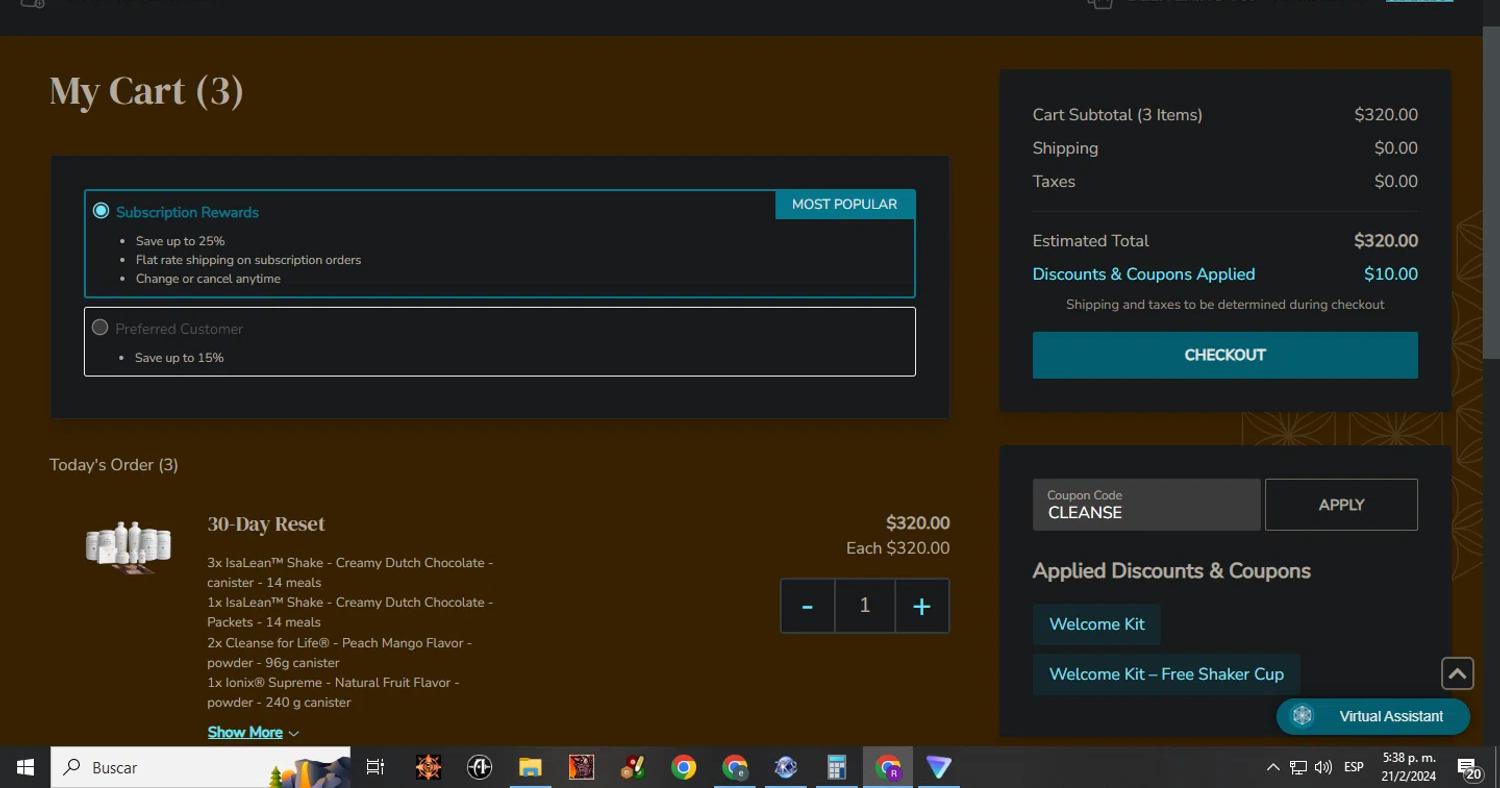
Task: Click the 'Change or cancel anytime' text
Action: [x=208, y=279]
